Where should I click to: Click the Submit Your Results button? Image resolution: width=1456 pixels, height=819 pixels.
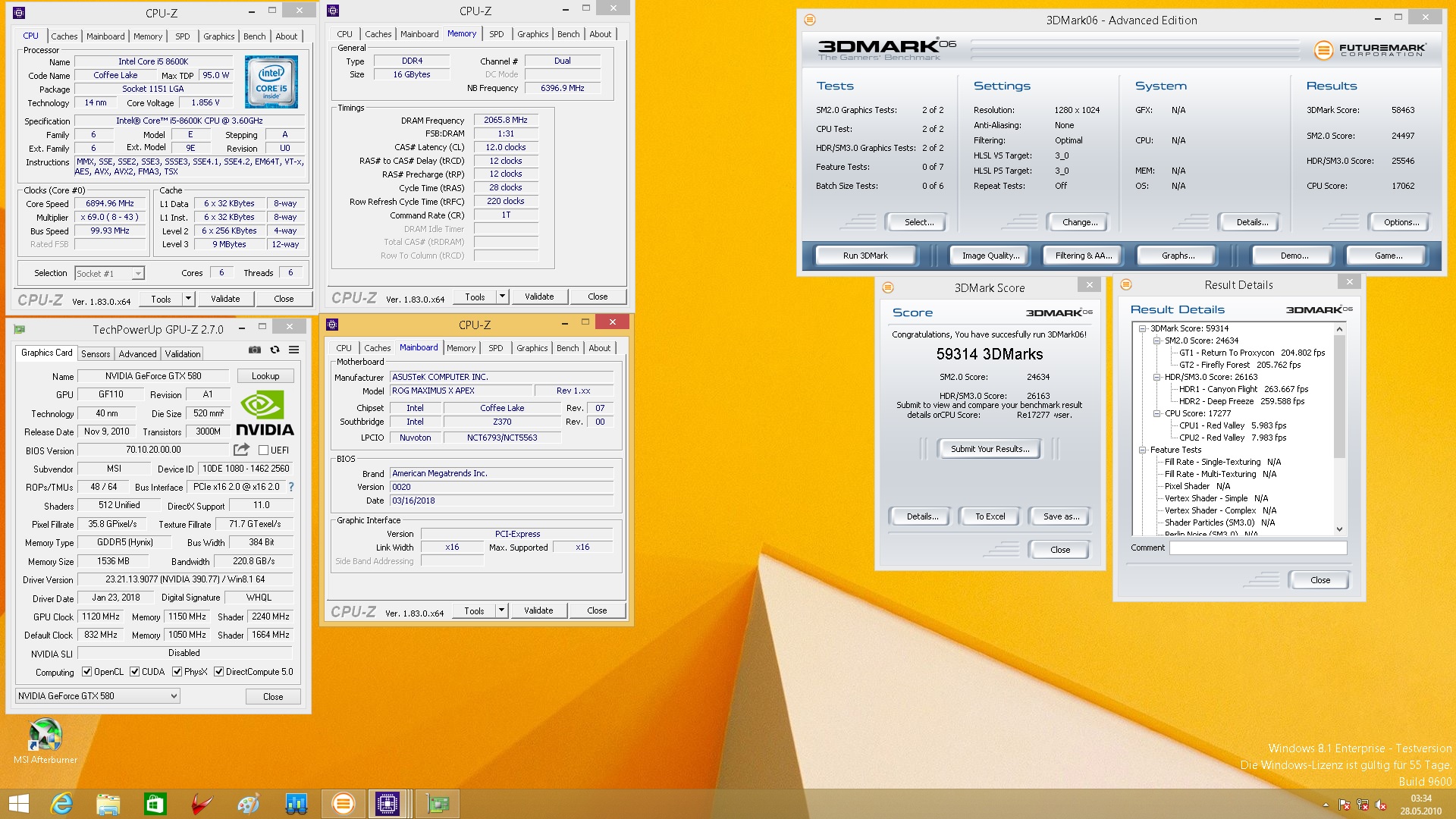tap(990, 449)
